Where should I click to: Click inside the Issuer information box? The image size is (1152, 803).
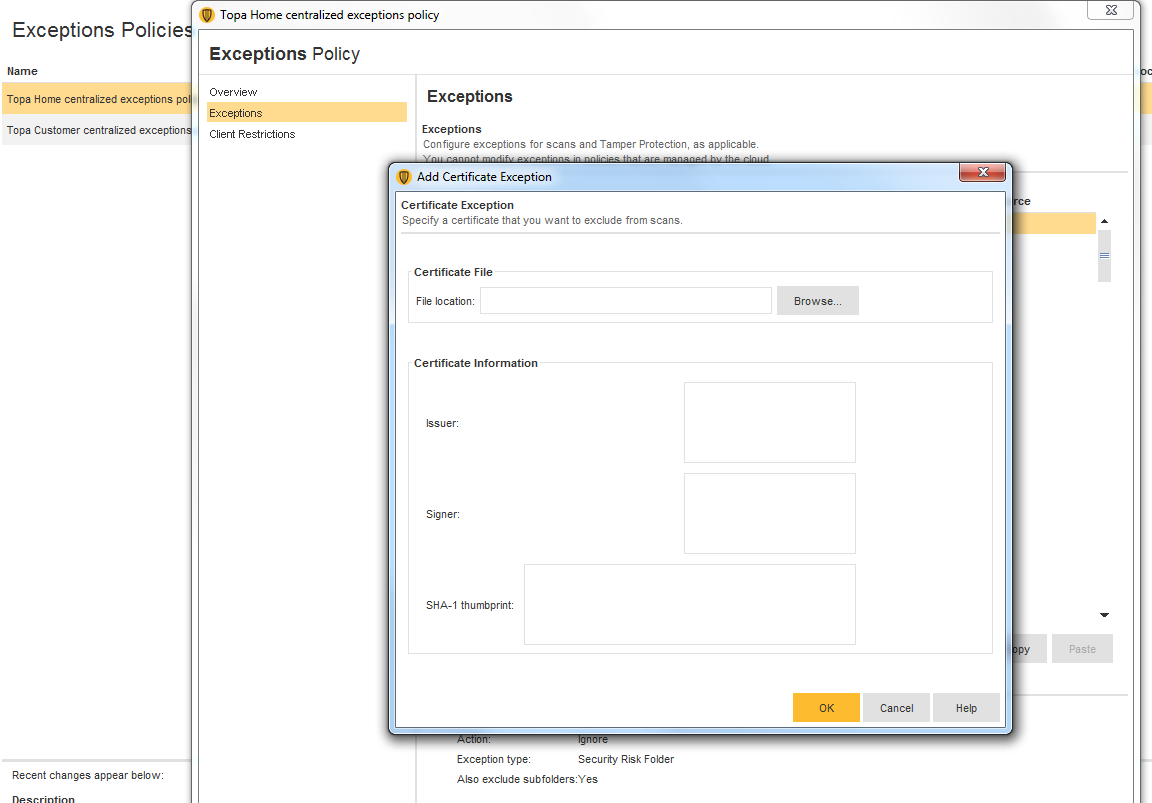click(x=769, y=422)
